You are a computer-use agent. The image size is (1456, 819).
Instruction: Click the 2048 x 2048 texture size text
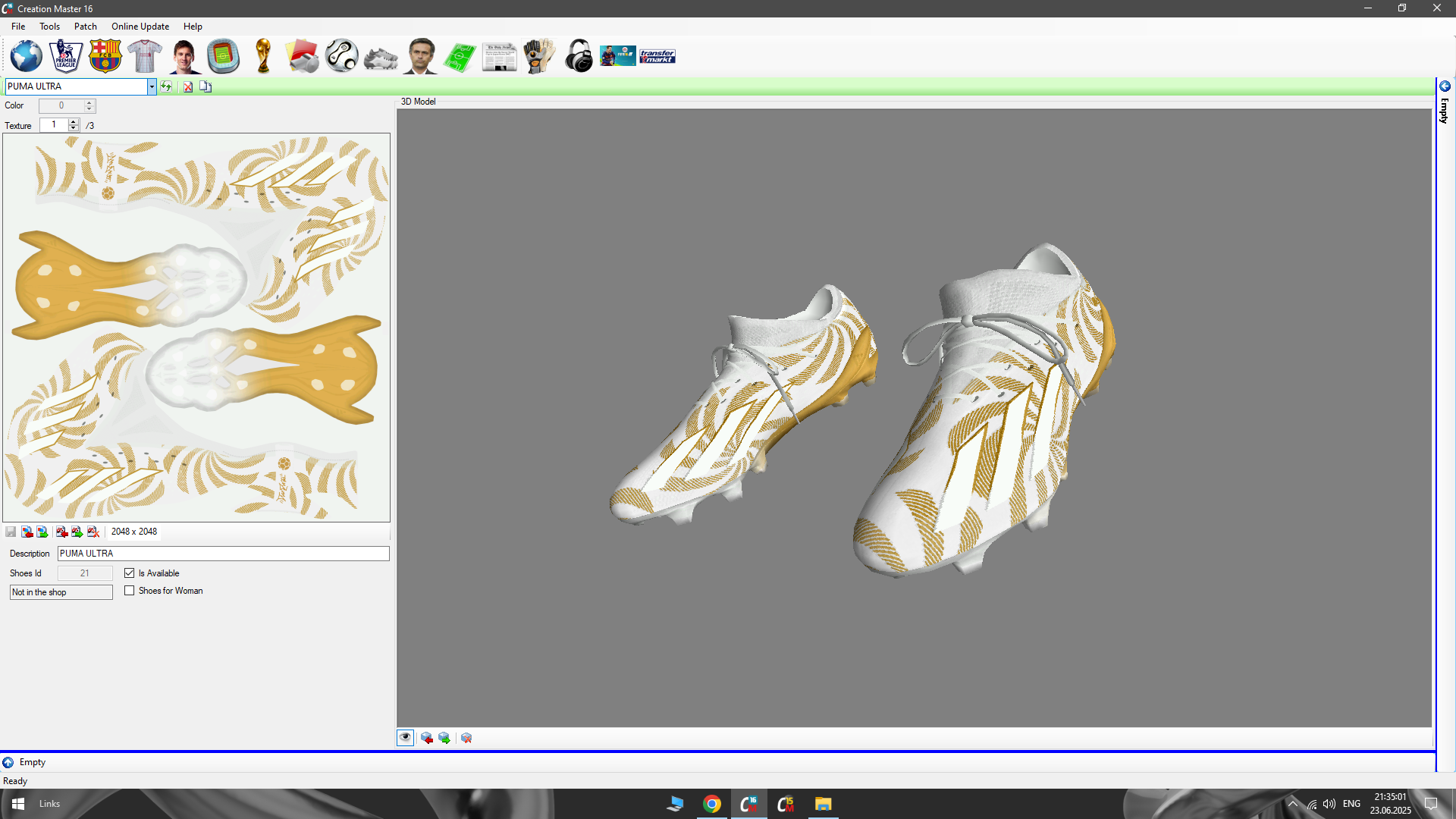coord(134,532)
